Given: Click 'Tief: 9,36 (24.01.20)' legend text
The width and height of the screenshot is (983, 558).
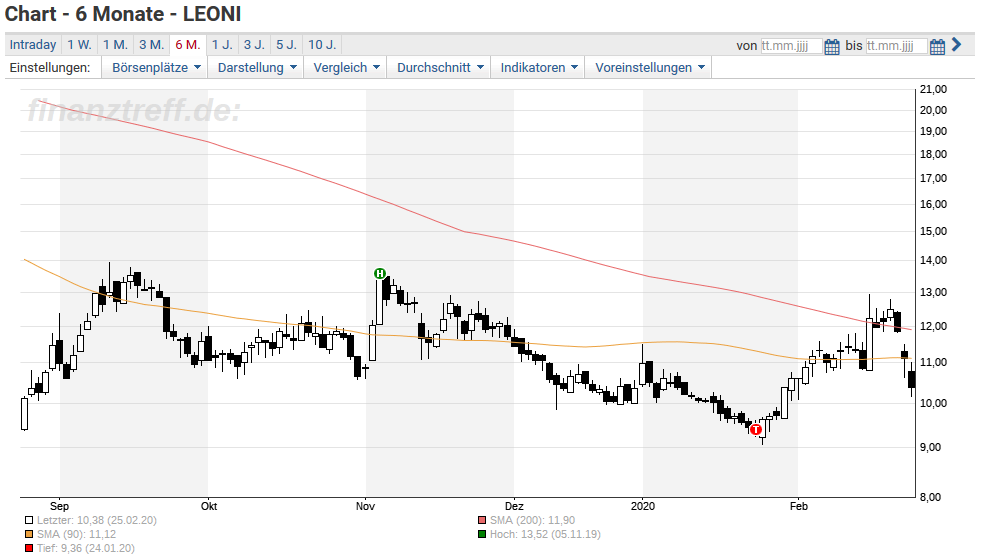Looking at the screenshot, I should 85,549.
